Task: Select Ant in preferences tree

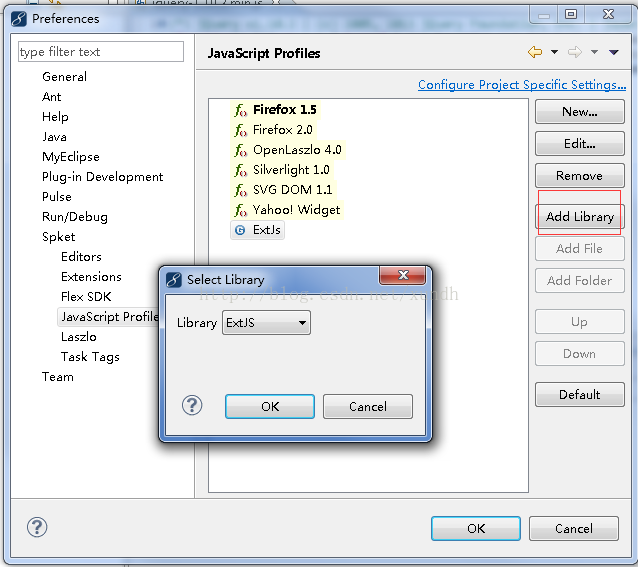Action: coord(52,97)
